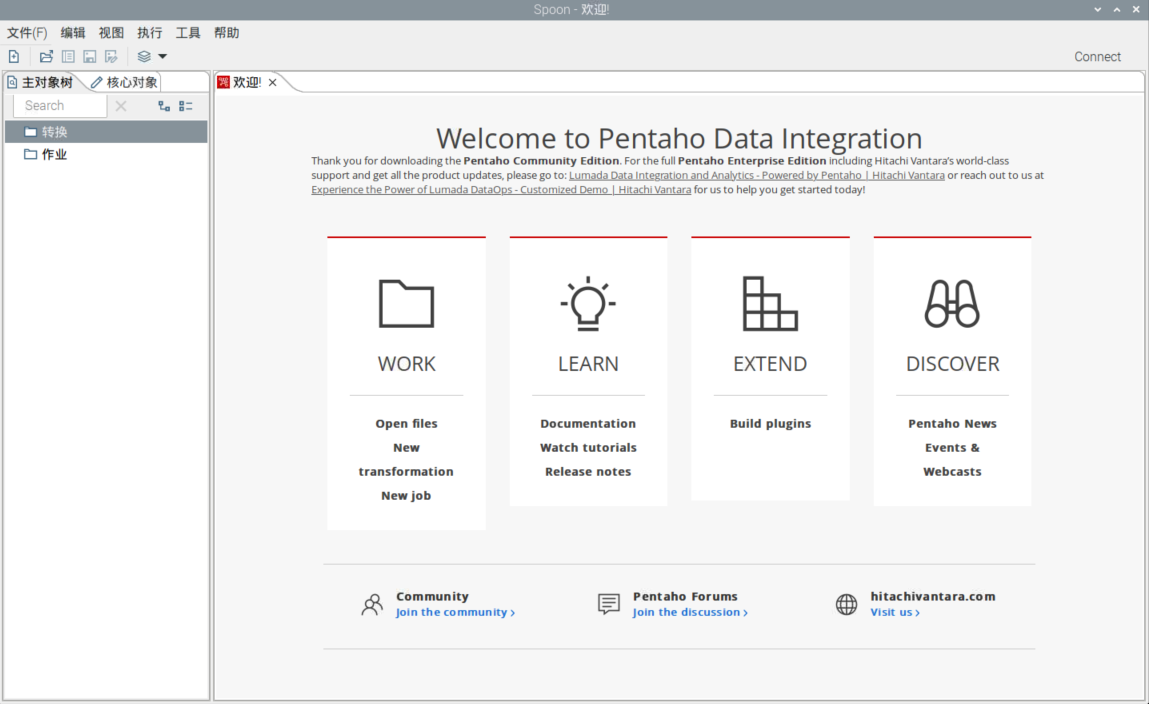The image size is (1149, 704).
Task: Create a new file from the toolbar
Action: coord(13,56)
